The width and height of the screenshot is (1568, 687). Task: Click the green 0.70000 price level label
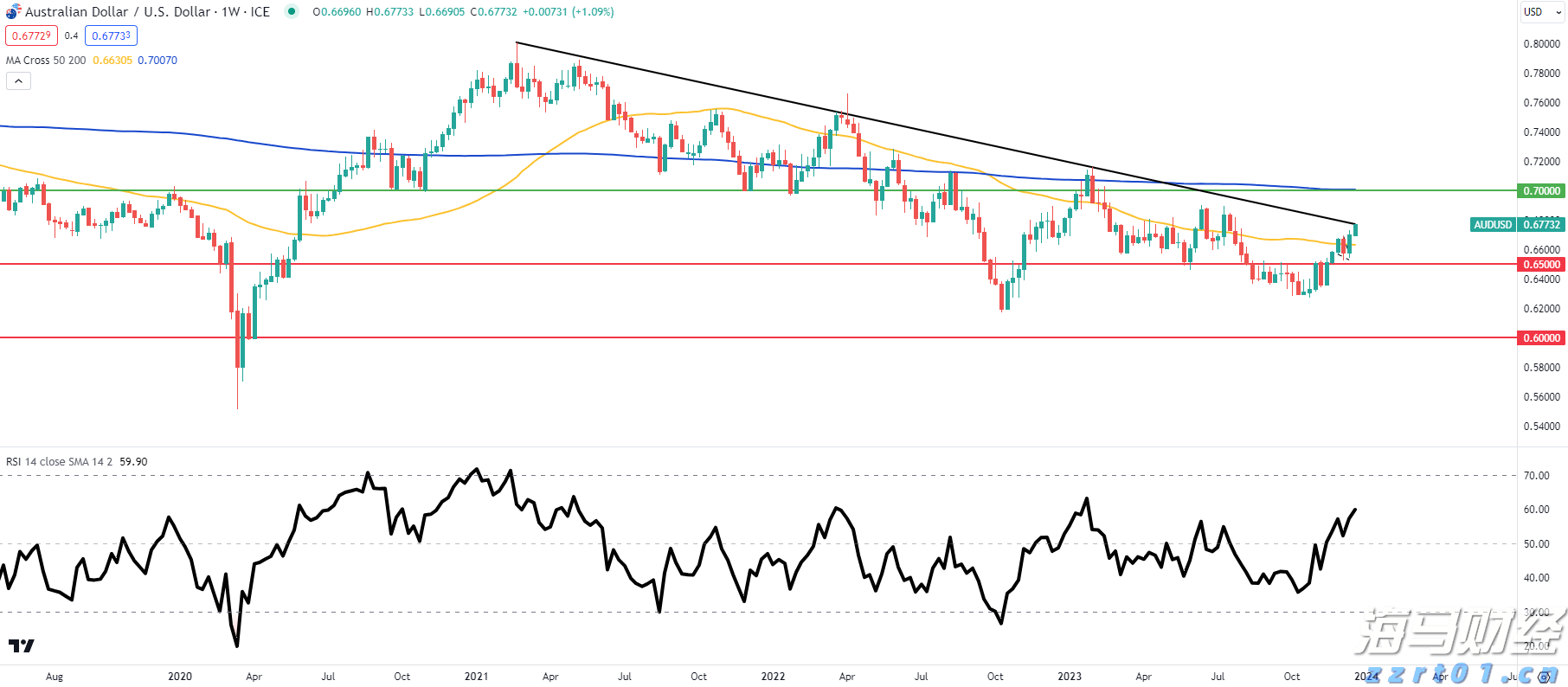point(1541,191)
